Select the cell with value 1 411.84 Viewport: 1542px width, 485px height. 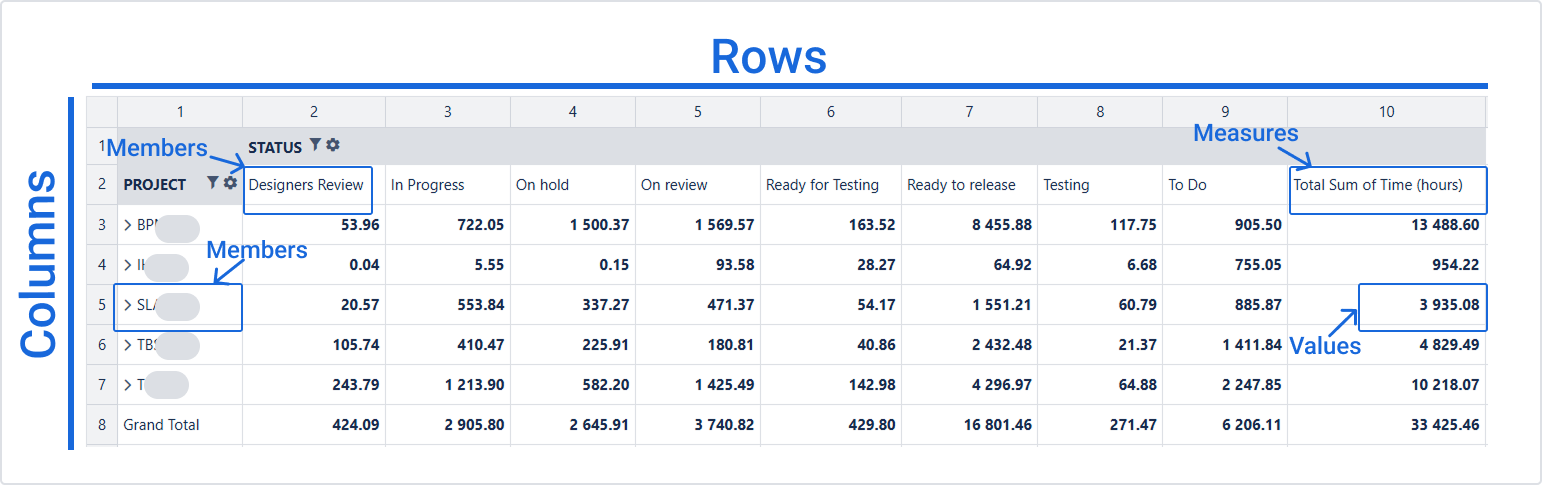pos(1225,345)
